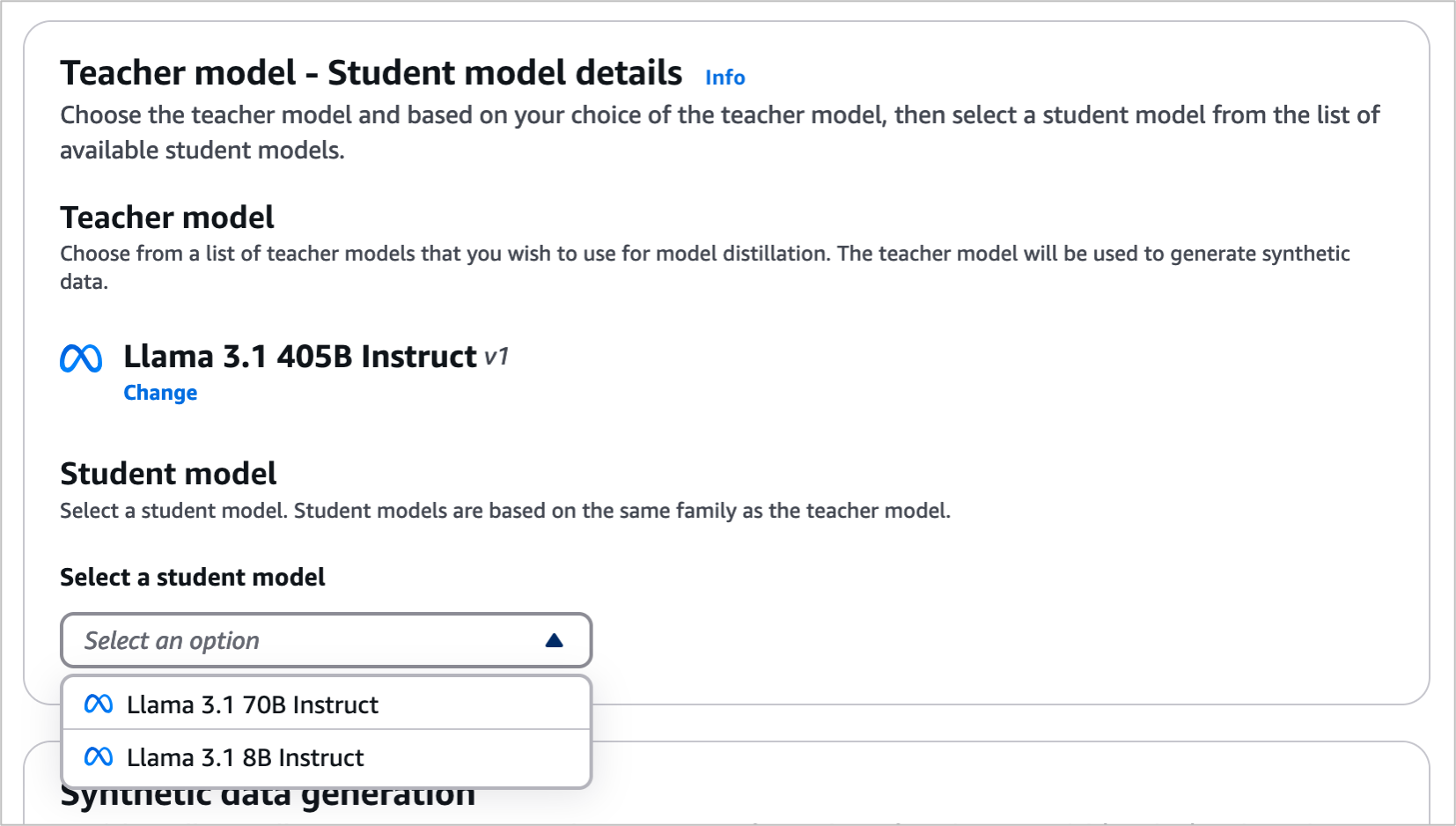This screenshot has height=826, width=1456.
Task: Click the 'Choose the teacher model' intro paragraph
Action: click(718, 115)
